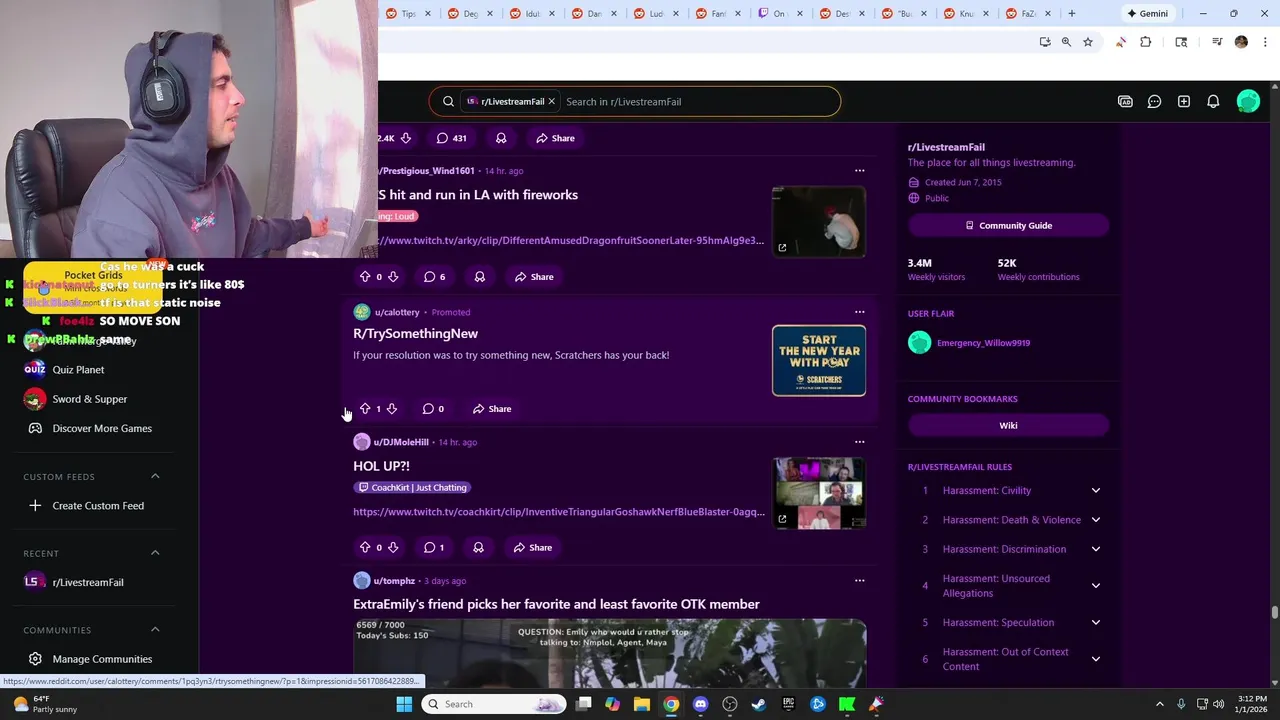Open Chrome three-dot menu
This screenshot has height=720, width=1280.
pyautogui.click(x=1264, y=42)
